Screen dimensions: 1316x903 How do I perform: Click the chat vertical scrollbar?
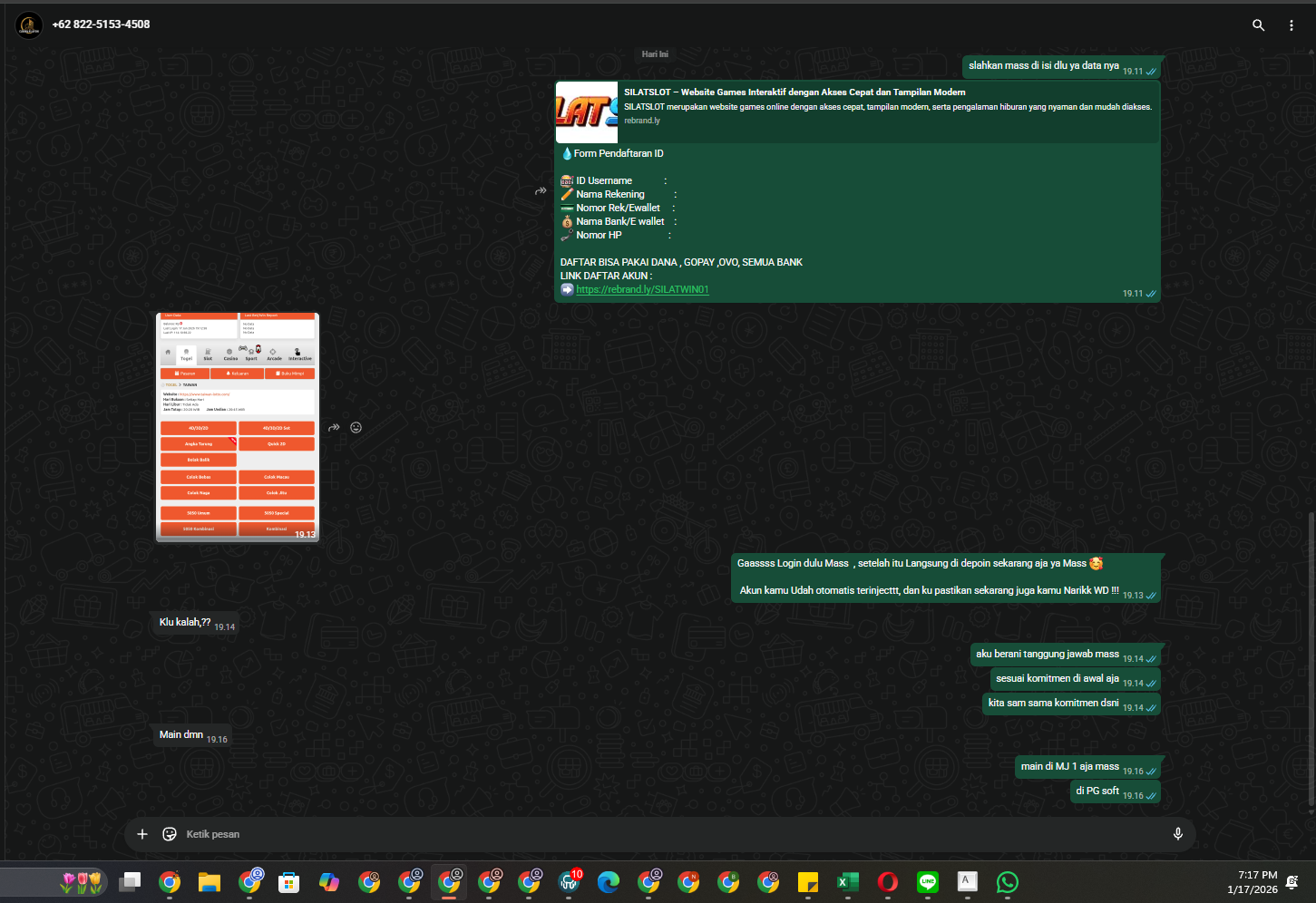click(x=1311, y=659)
